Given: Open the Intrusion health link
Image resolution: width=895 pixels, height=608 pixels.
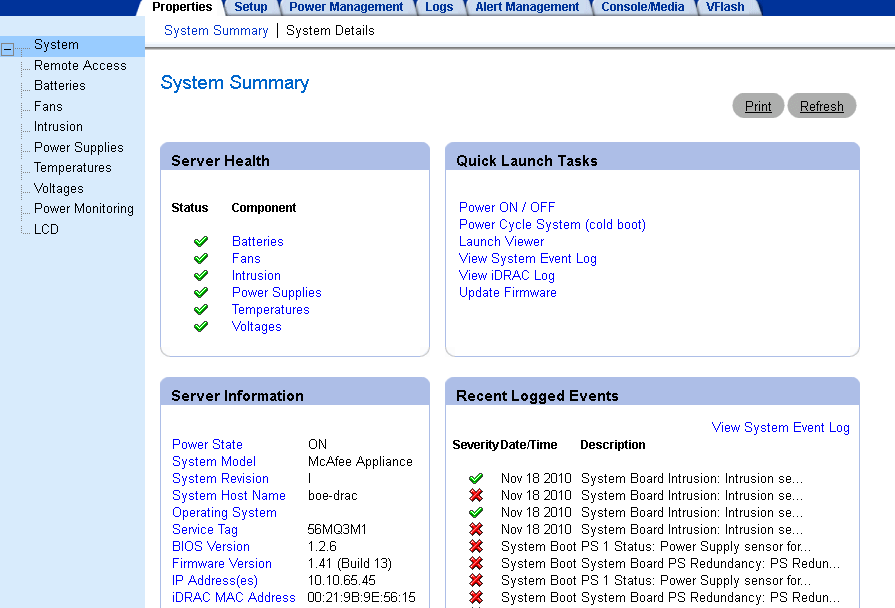Looking at the screenshot, I should tap(256, 276).
